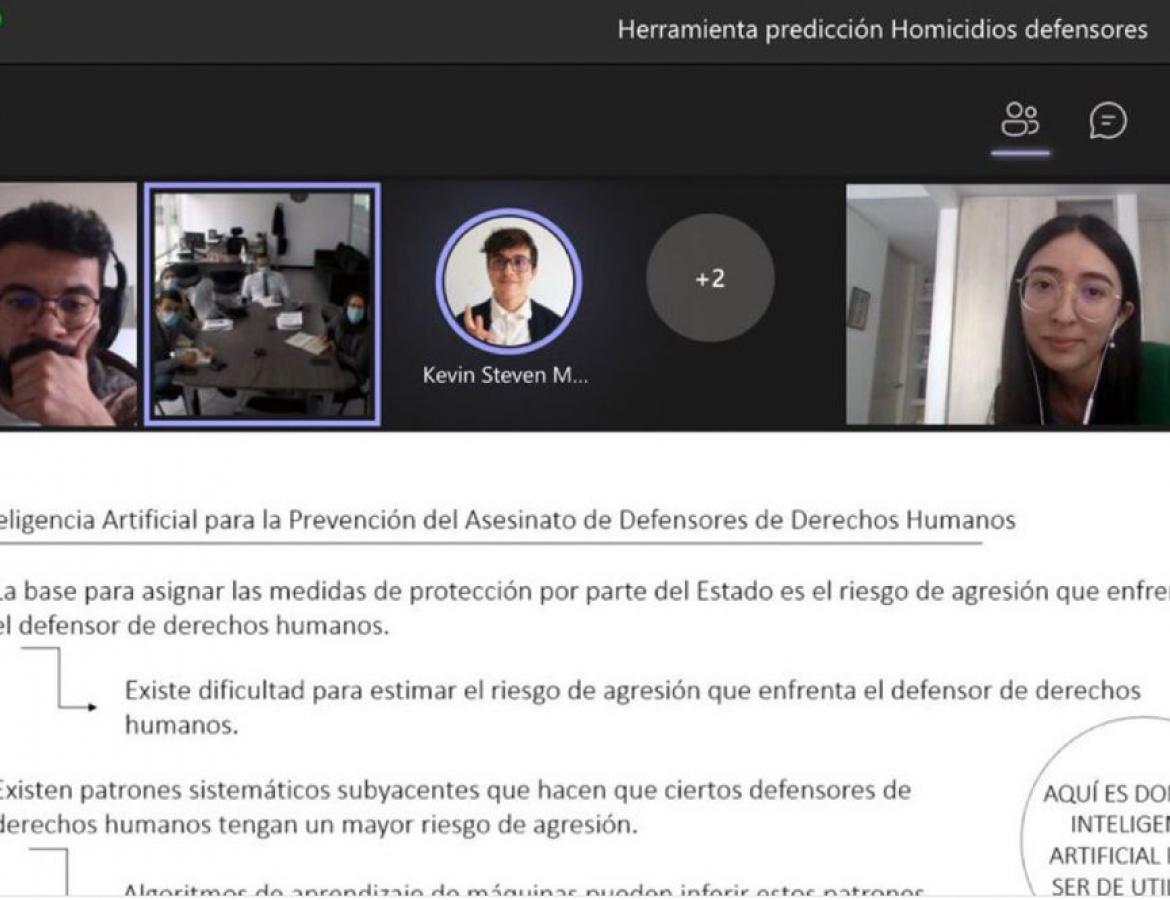Image resolution: width=1170 pixels, height=900 pixels.
Task: Click the 'Kevin Steven M...' name label
Action: [x=505, y=375]
